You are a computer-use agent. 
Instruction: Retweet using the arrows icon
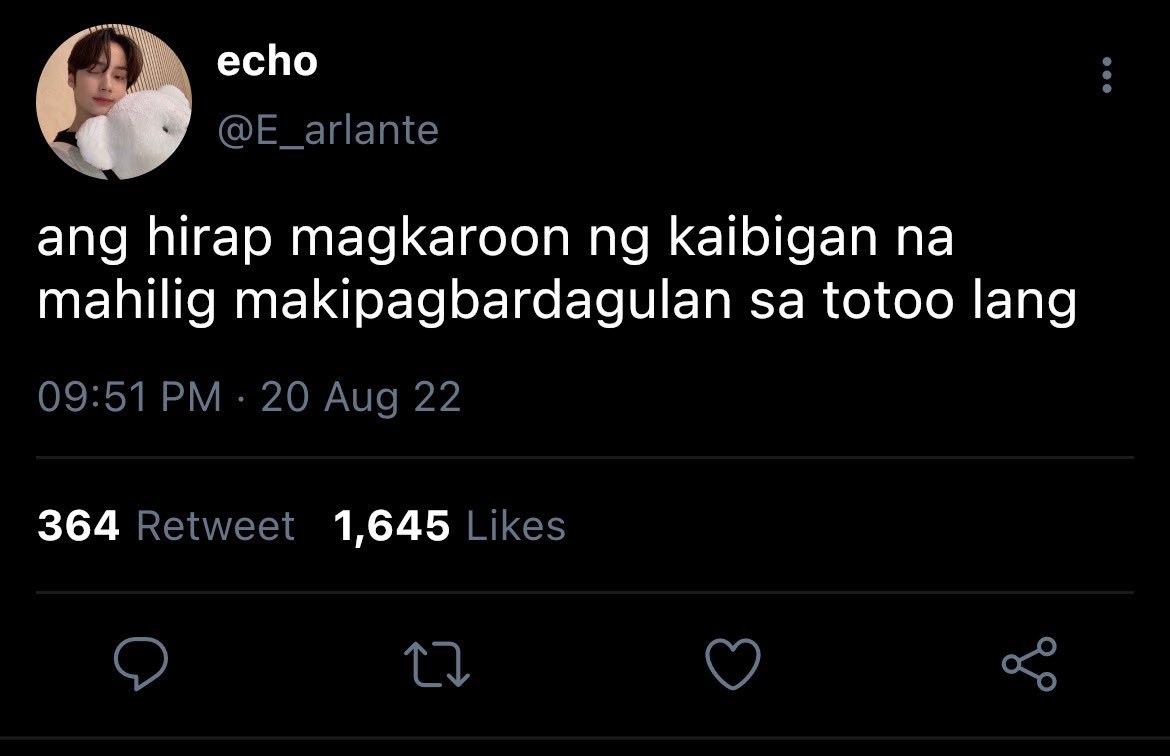pos(437,665)
